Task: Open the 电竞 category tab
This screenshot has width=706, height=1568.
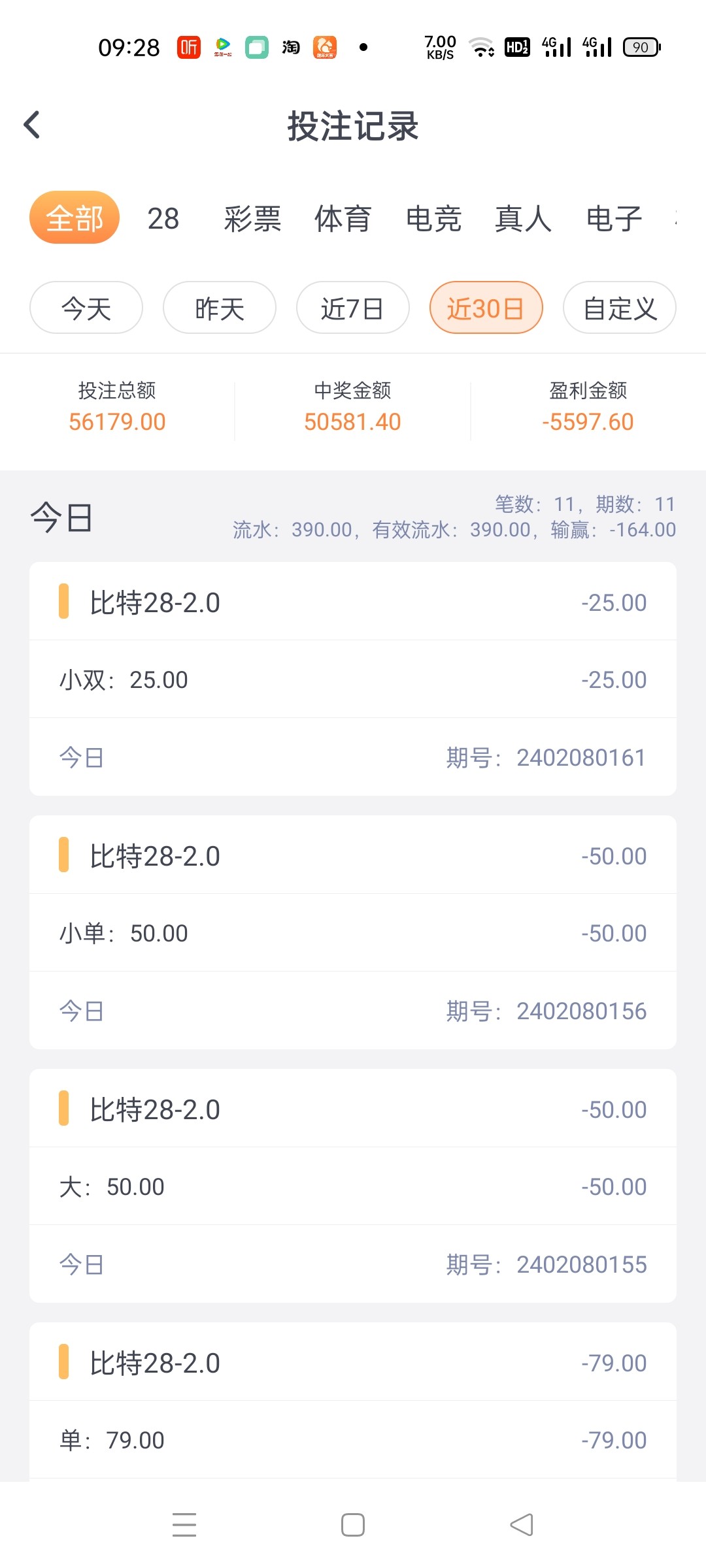Action: (433, 218)
